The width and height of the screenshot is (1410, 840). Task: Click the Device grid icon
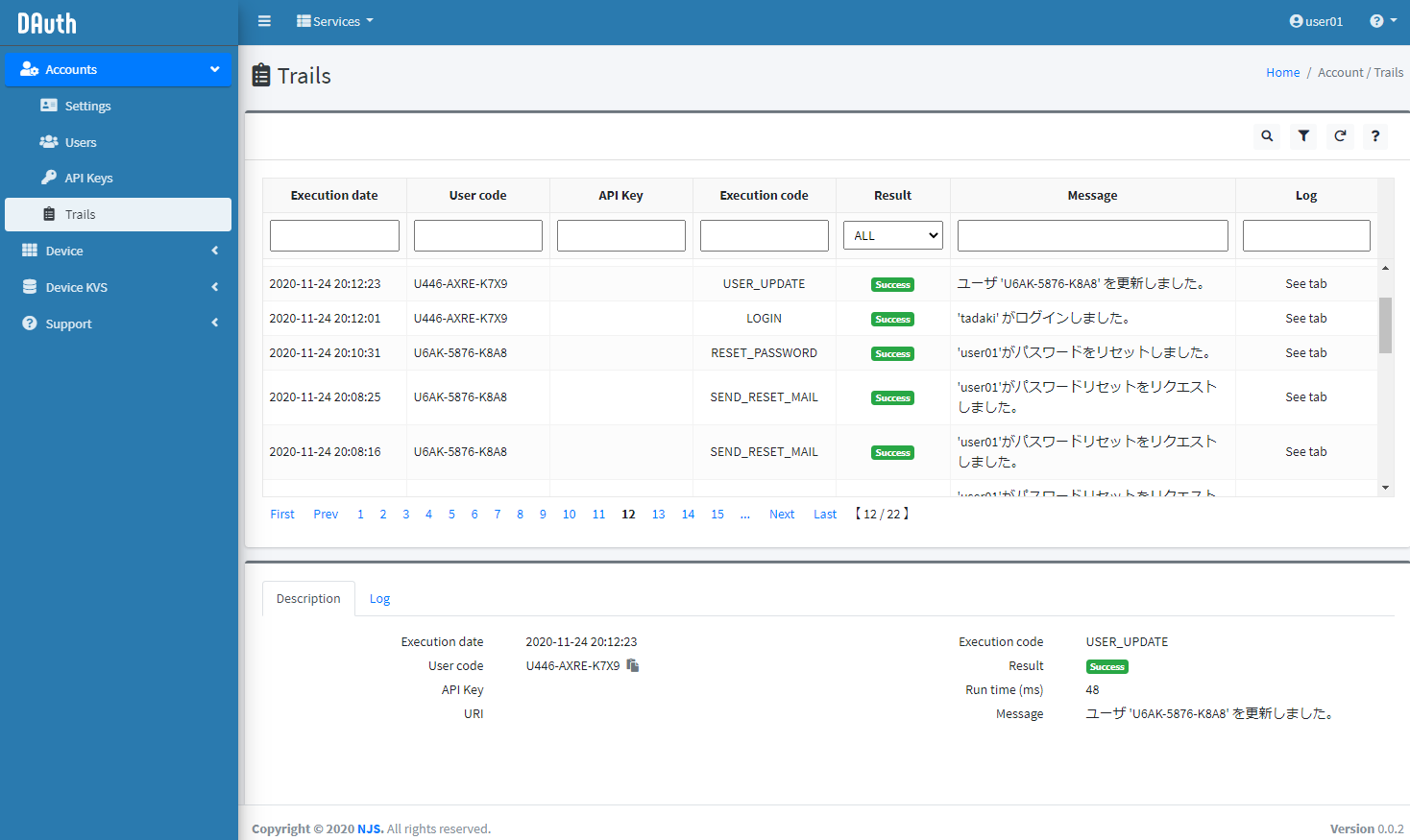30,251
